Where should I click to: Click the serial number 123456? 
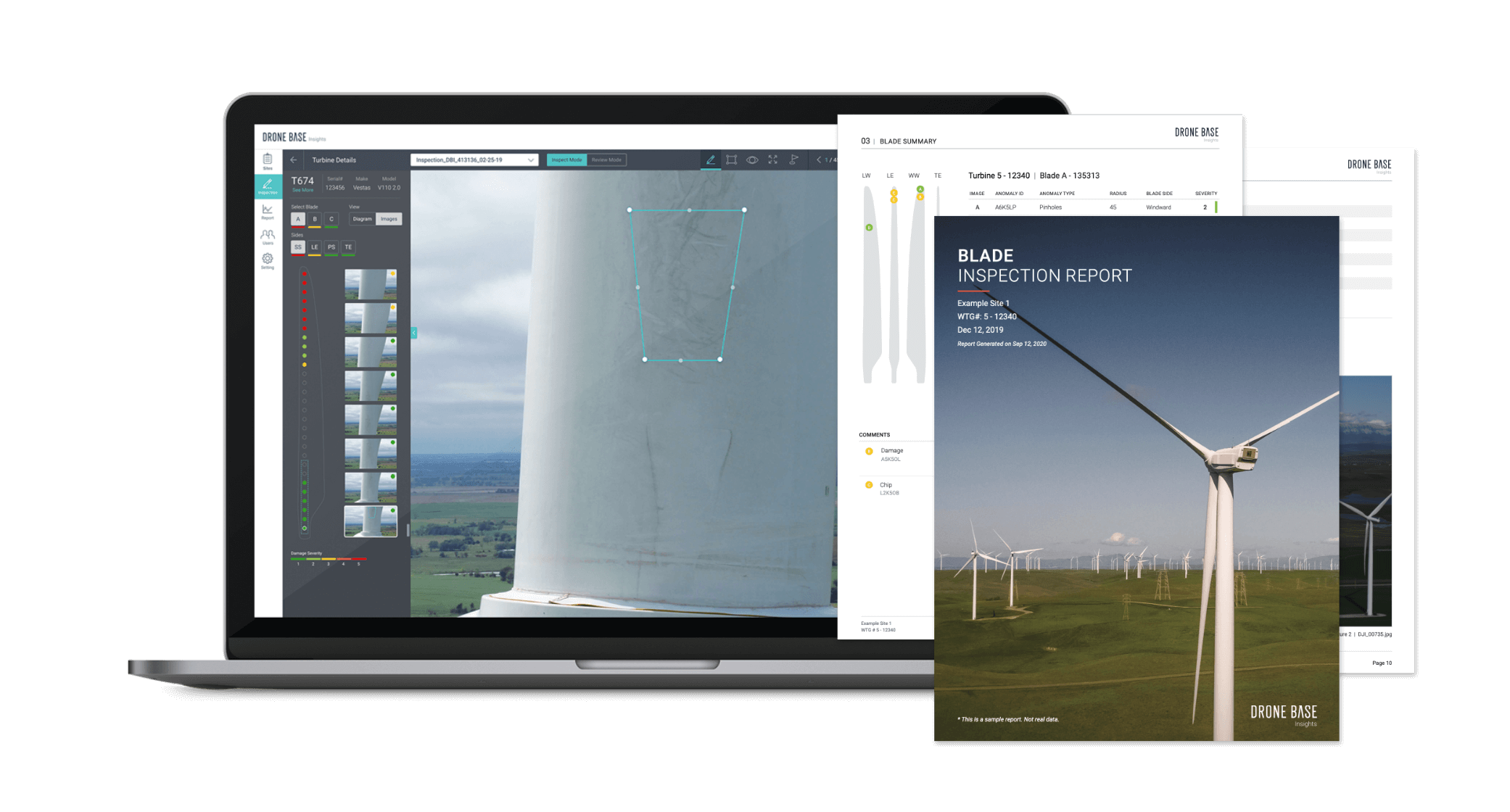coord(334,188)
